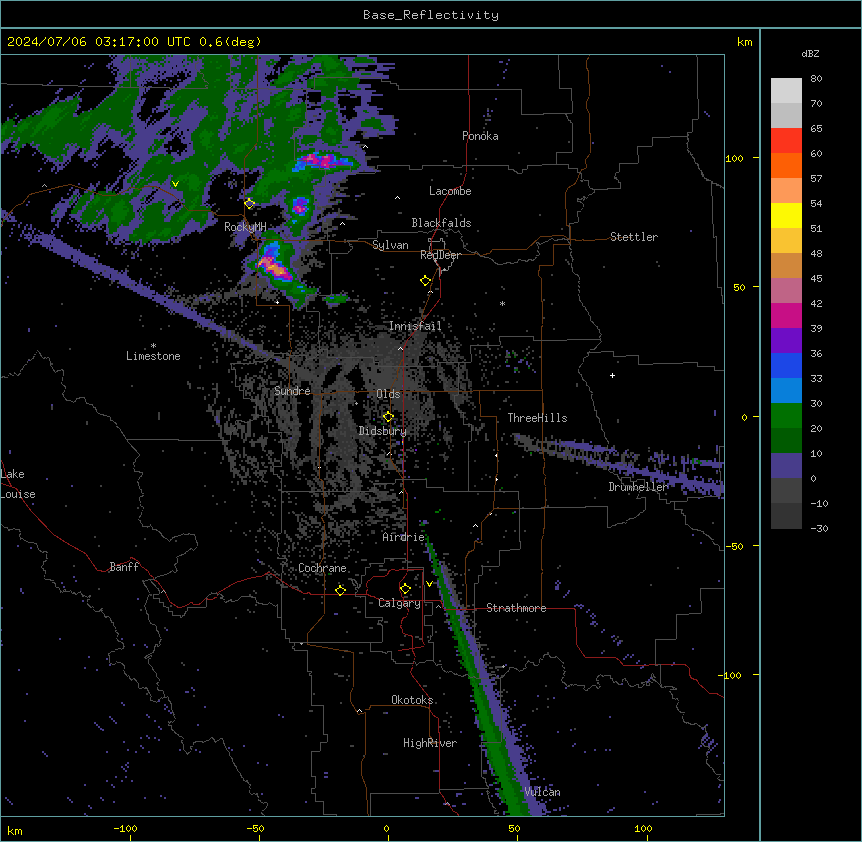Select the Banff label
The image size is (862, 842).
(124, 567)
